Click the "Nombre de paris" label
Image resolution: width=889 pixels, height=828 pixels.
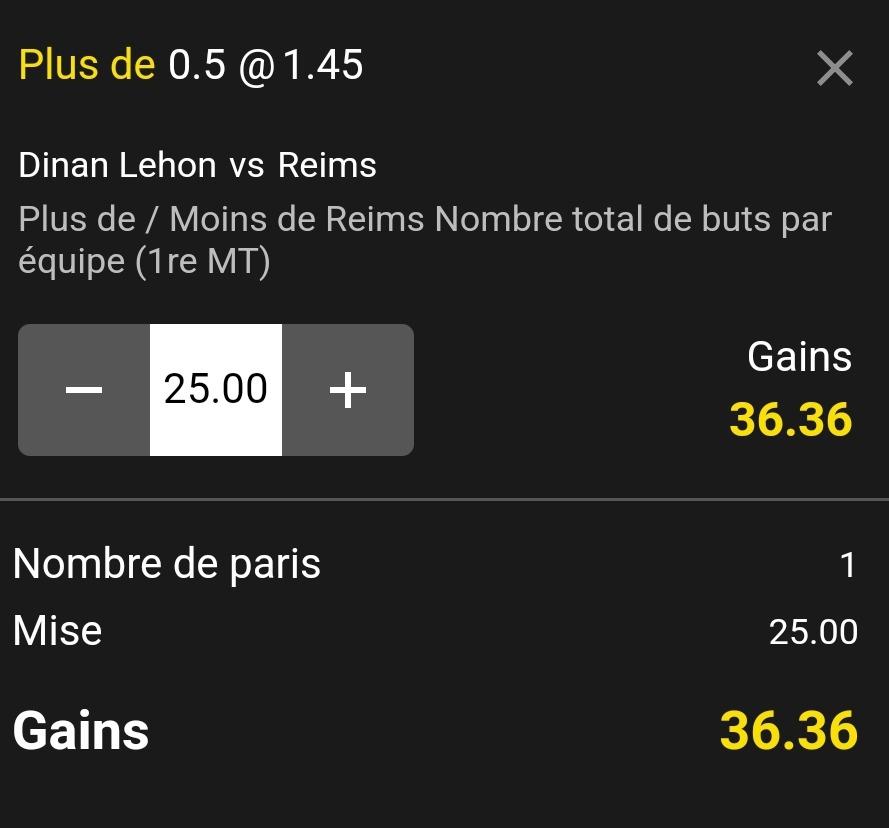(167, 564)
